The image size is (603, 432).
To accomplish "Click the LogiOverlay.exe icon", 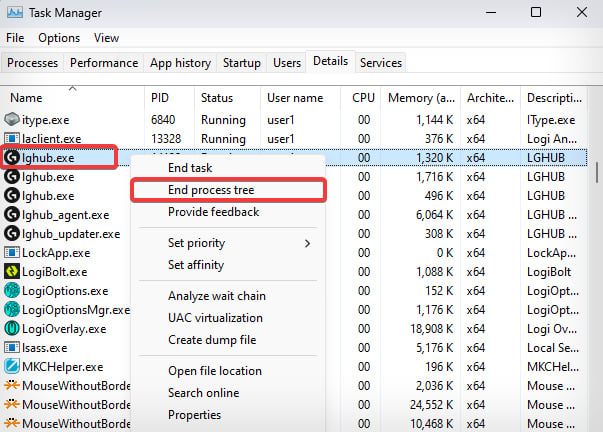I will pyautogui.click(x=12, y=329).
